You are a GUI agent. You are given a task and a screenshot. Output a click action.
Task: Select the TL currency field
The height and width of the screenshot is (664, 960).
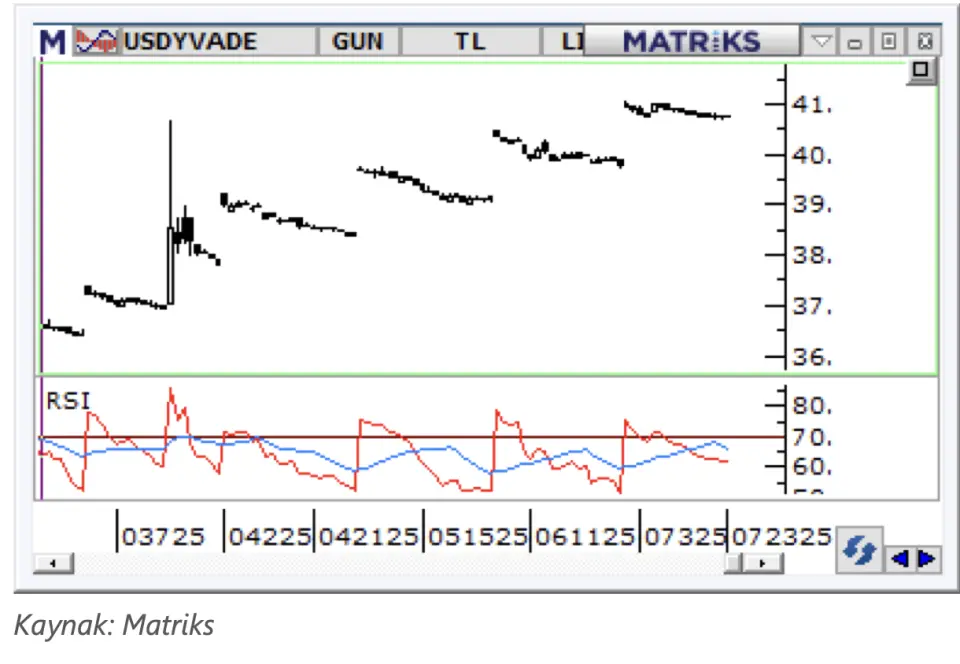(x=470, y=42)
